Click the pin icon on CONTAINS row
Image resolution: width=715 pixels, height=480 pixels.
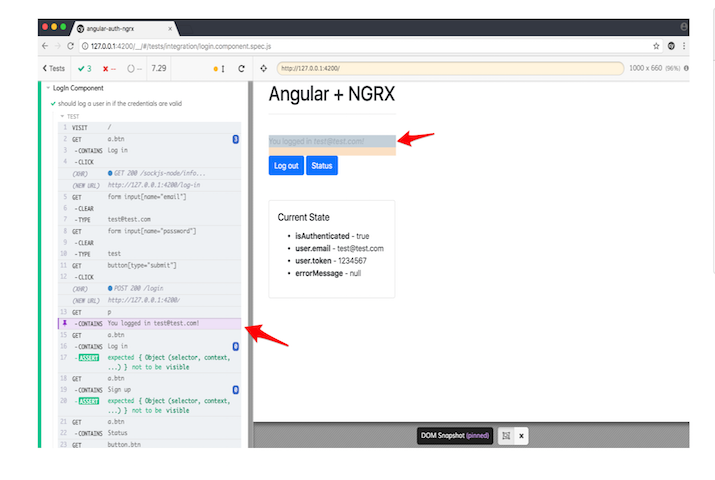point(64,323)
